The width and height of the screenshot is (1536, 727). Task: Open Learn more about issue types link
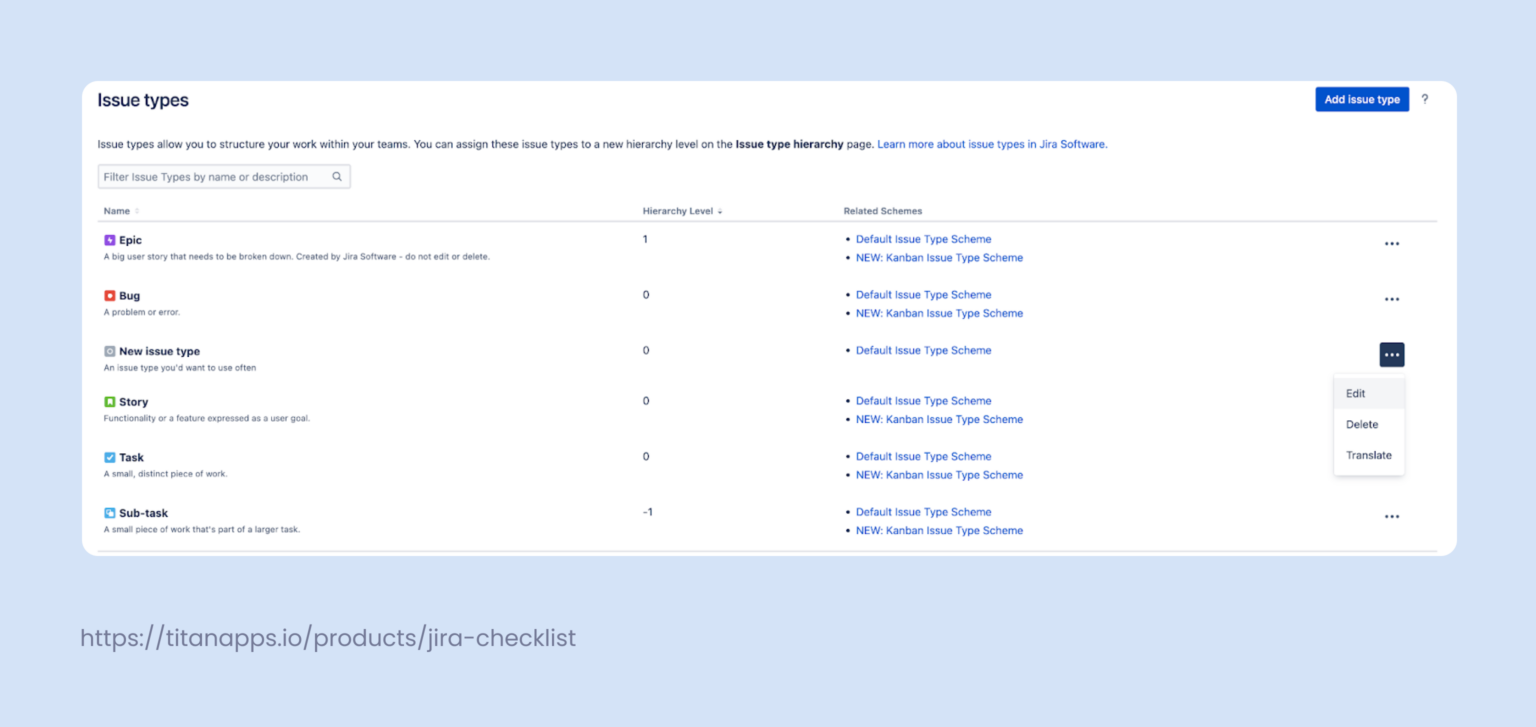click(991, 144)
